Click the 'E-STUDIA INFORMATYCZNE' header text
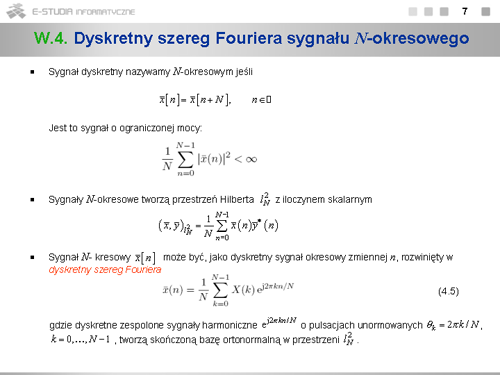This screenshot has height=375, width=500. tap(83, 12)
